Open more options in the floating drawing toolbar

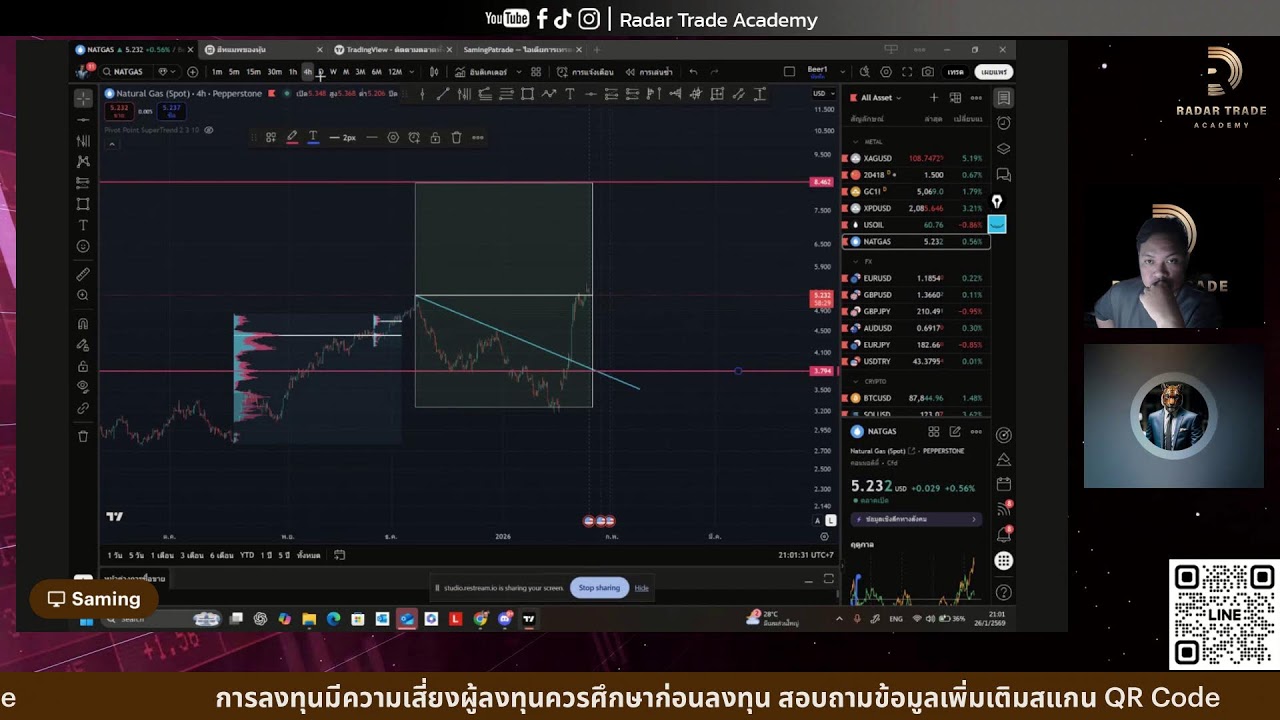(478, 137)
